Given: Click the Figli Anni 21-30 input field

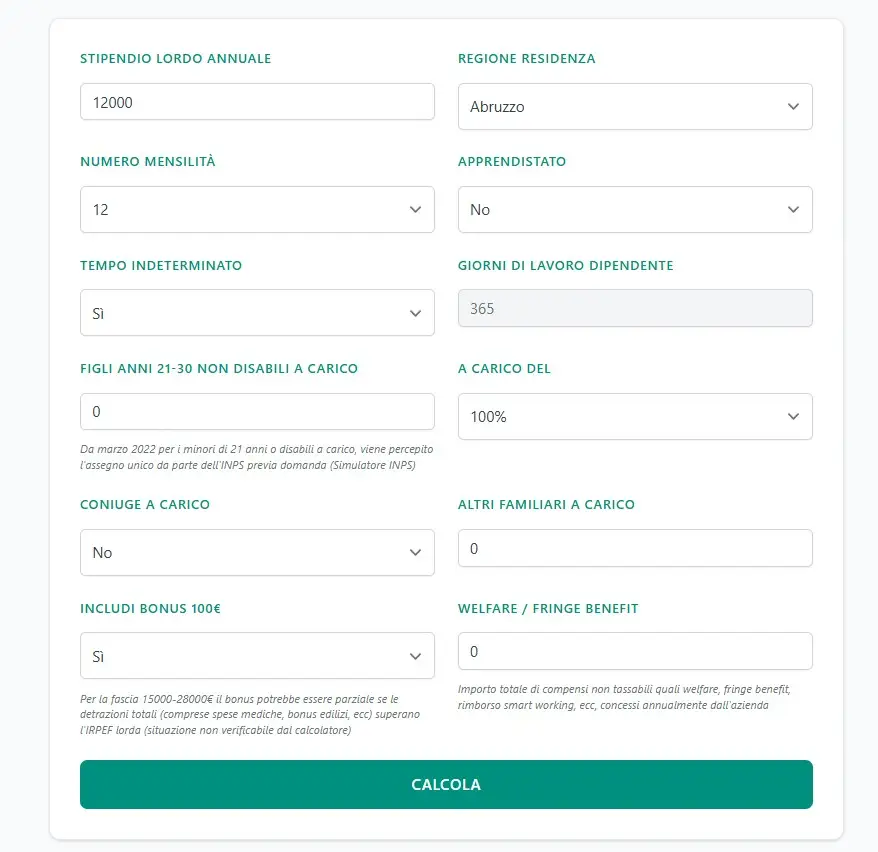Looking at the screenshot, I should click(257, 412).
